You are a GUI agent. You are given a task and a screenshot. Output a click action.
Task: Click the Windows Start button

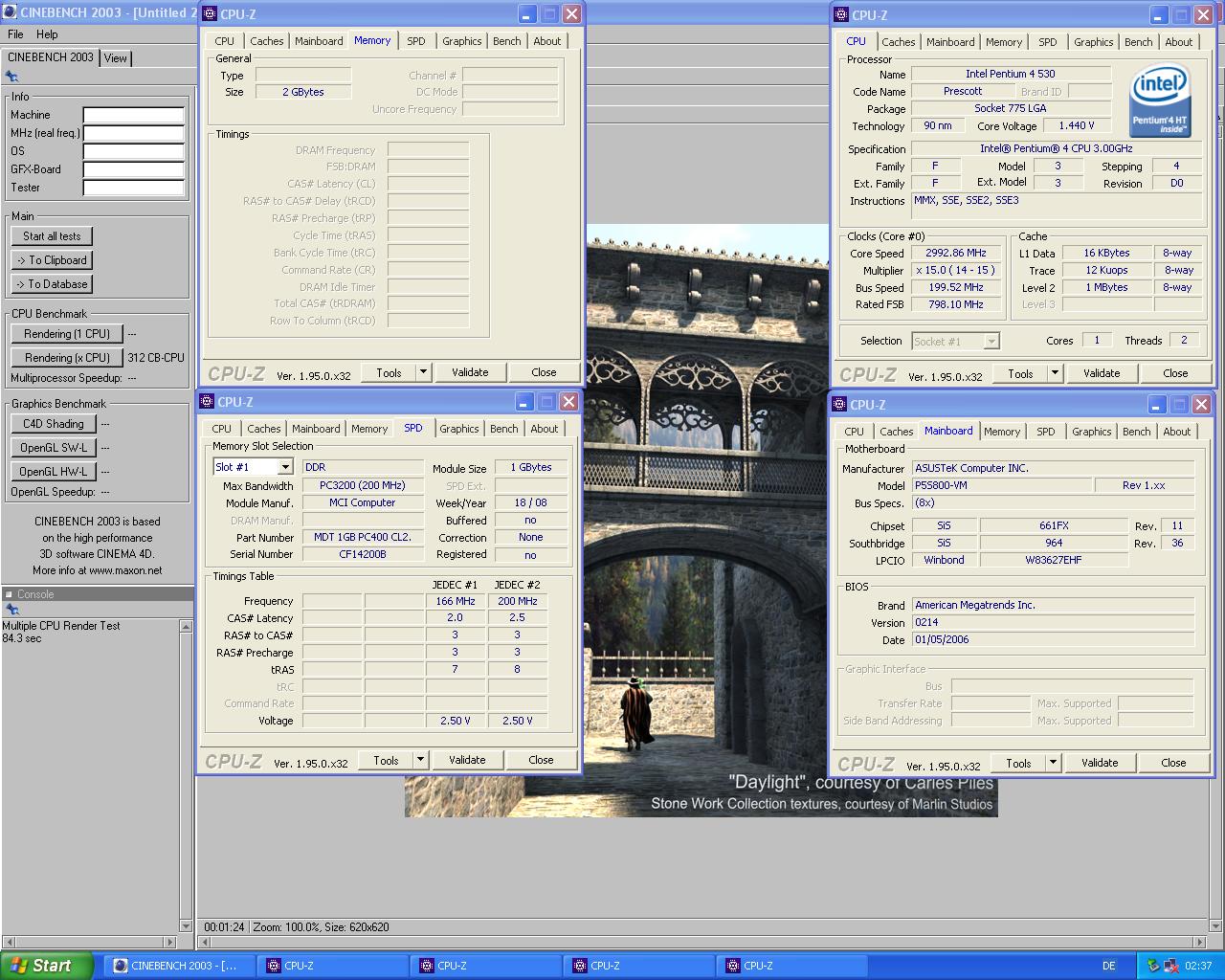[x=47, y=966]
